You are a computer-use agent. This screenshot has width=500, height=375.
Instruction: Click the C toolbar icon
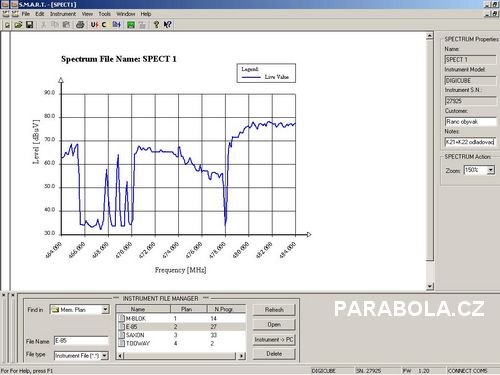tap(104, 25)
